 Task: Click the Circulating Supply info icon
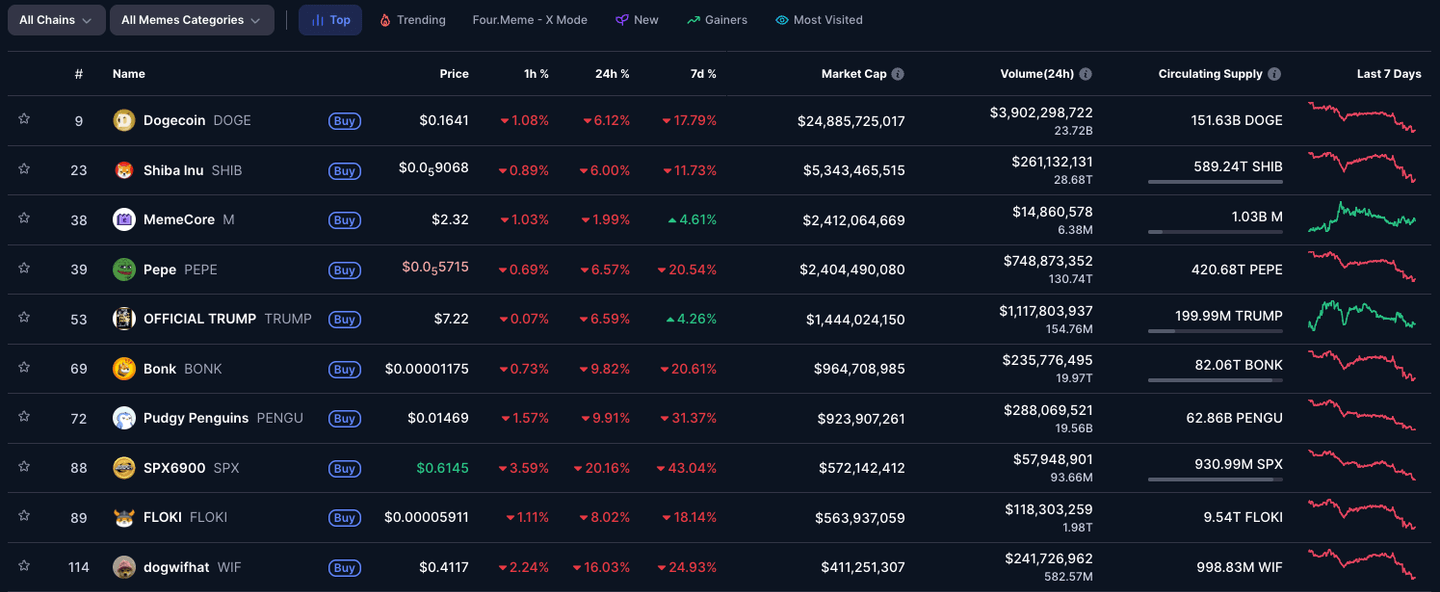tap(1273, 74)
